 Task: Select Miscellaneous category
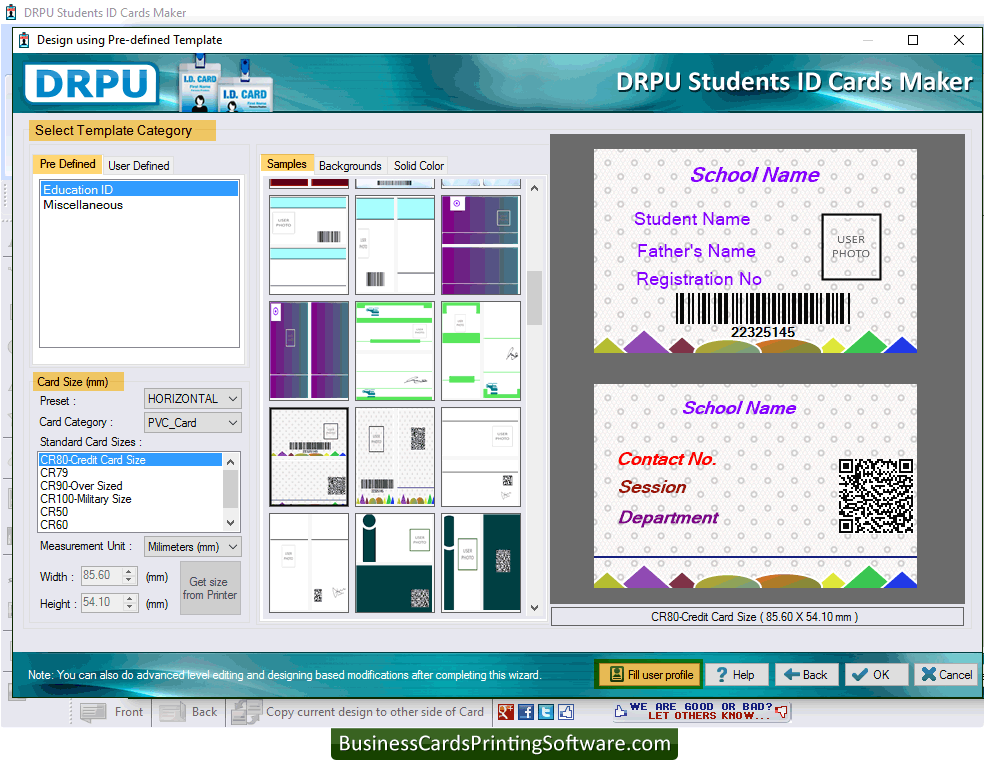point(139,205)
